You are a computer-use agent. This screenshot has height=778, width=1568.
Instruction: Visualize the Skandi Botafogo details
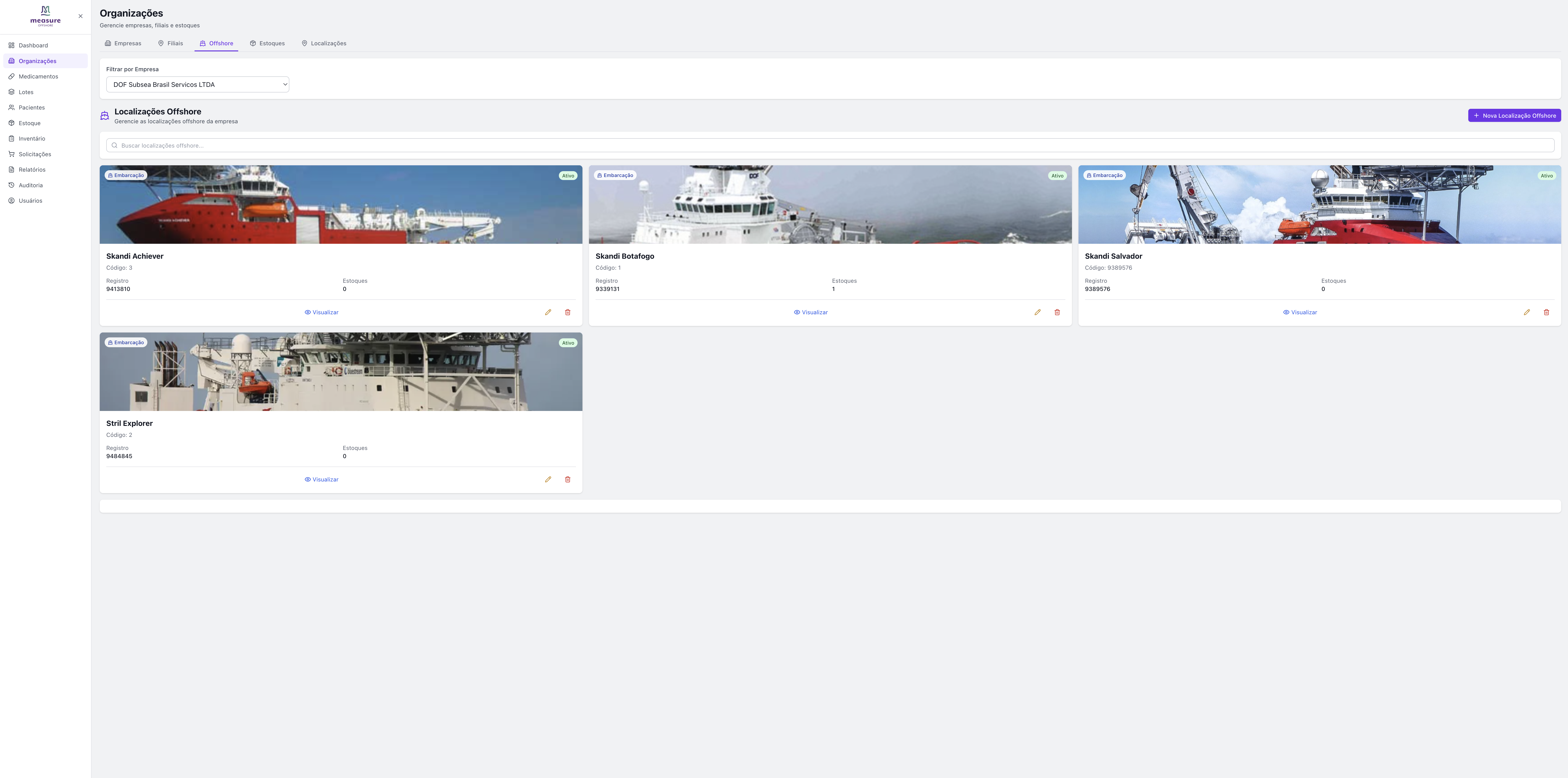tap(811, 312)
